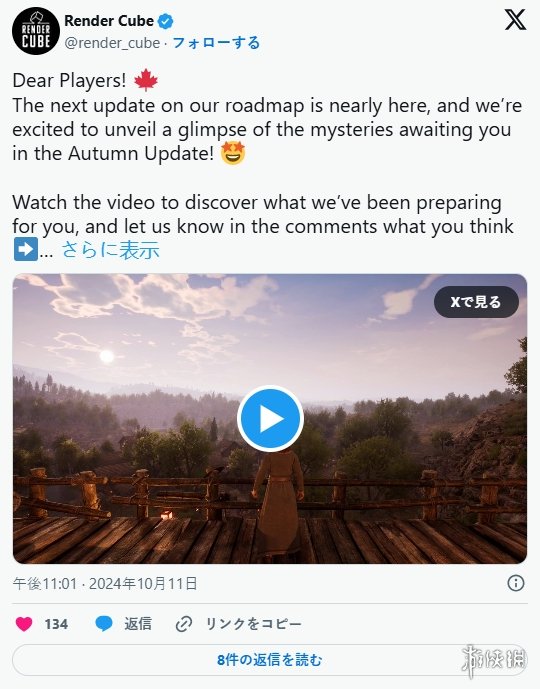
Task: Open the Xで見る button on video
Action: [x=476, y=302]
